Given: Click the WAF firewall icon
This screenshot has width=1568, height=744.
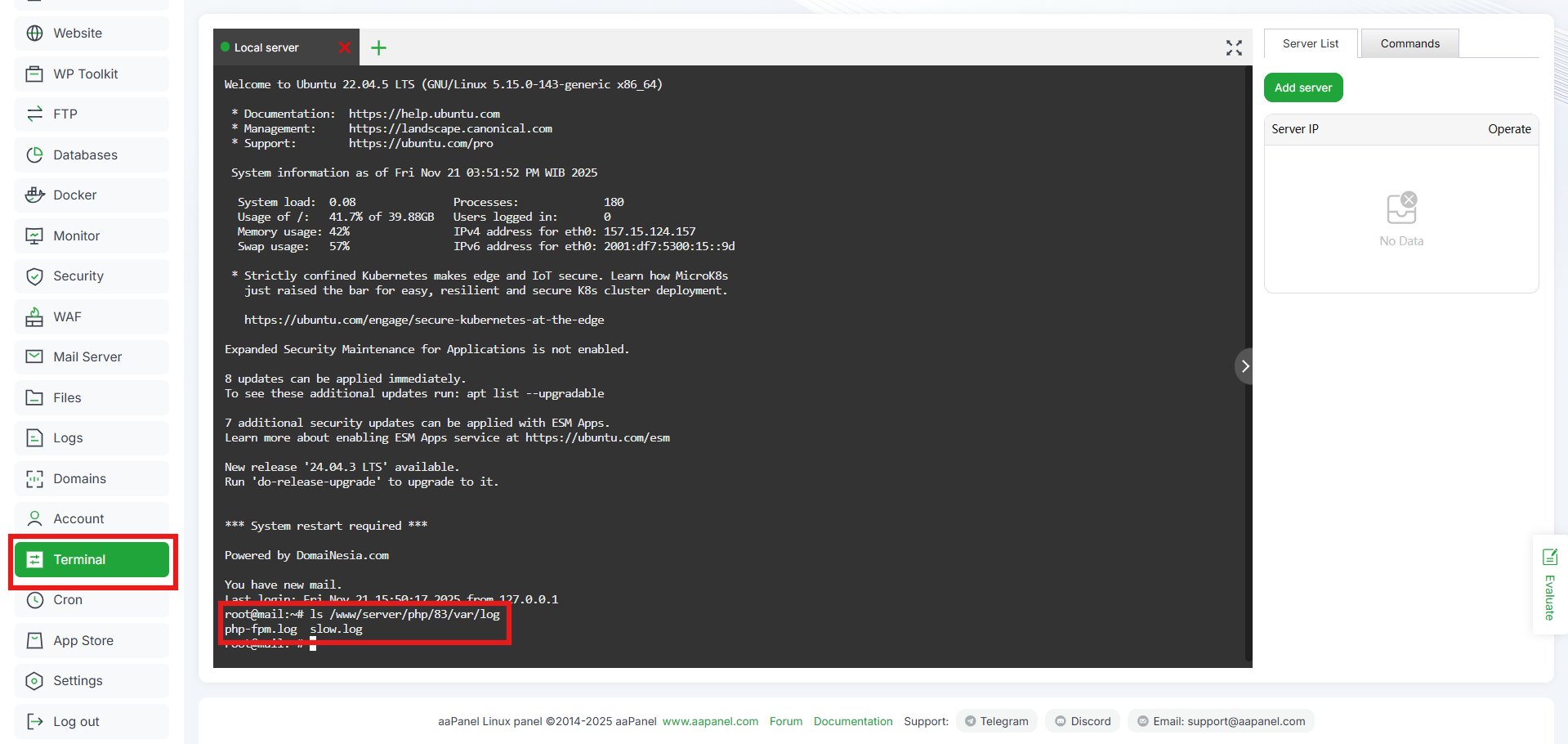Looking at the screenshot, I should click(34, 316).
